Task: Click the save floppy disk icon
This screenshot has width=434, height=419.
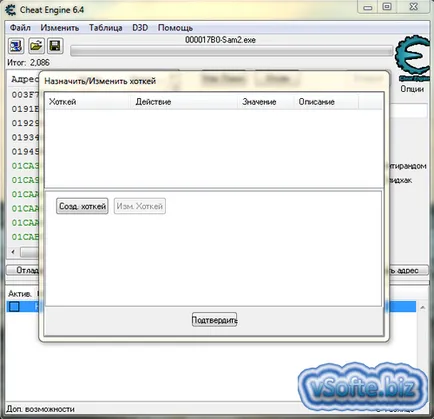Action: click(55, 46)
